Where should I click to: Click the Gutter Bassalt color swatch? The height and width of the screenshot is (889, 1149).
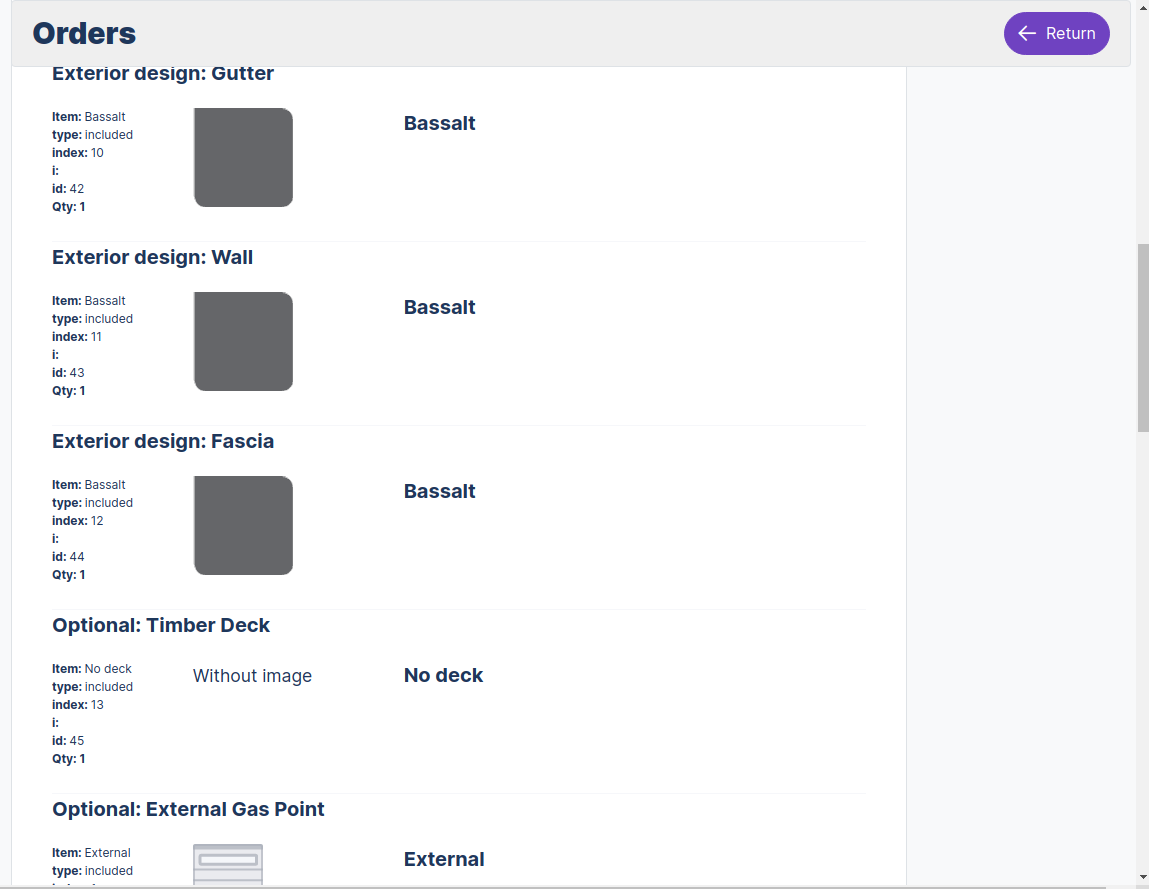(x=243, y=157)
